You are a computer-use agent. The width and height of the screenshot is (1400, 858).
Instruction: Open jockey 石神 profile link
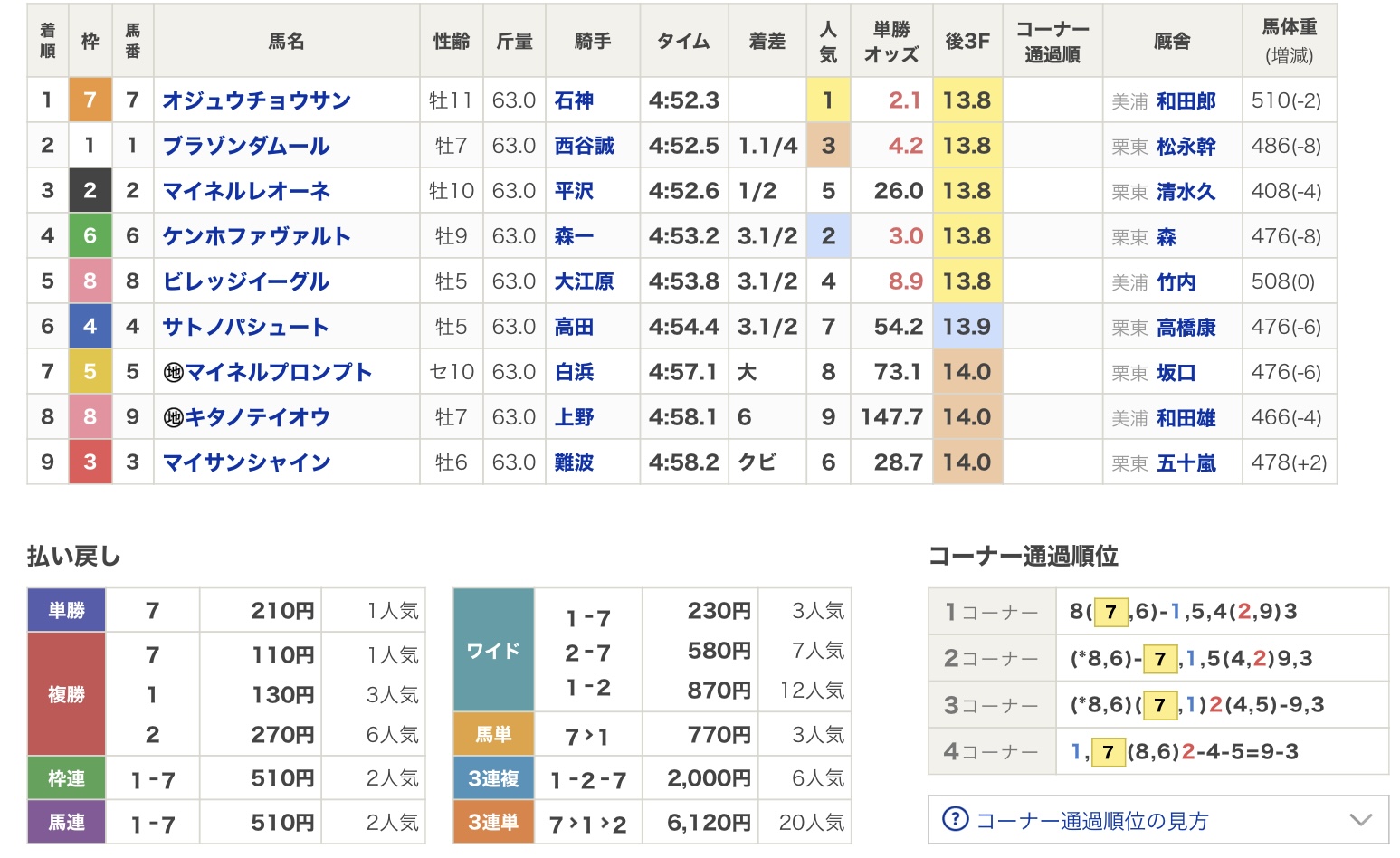coord(574,100)
